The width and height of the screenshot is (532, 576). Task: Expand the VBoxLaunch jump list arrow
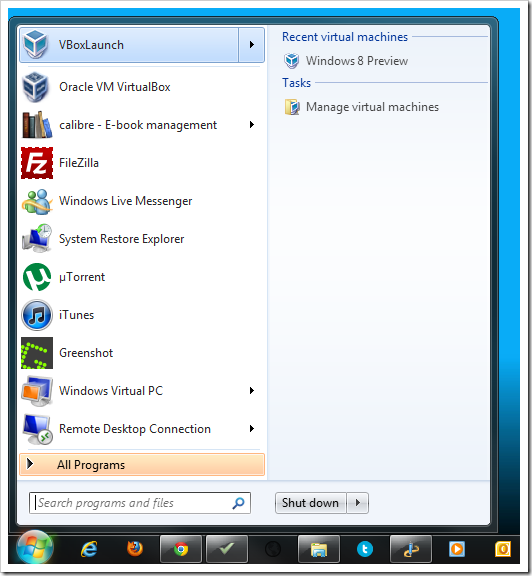pyautogui.click(x=252, y=45)
